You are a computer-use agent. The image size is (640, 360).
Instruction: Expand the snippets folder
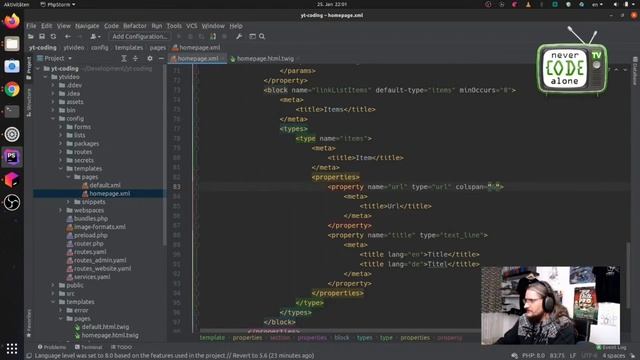(68, 202)
